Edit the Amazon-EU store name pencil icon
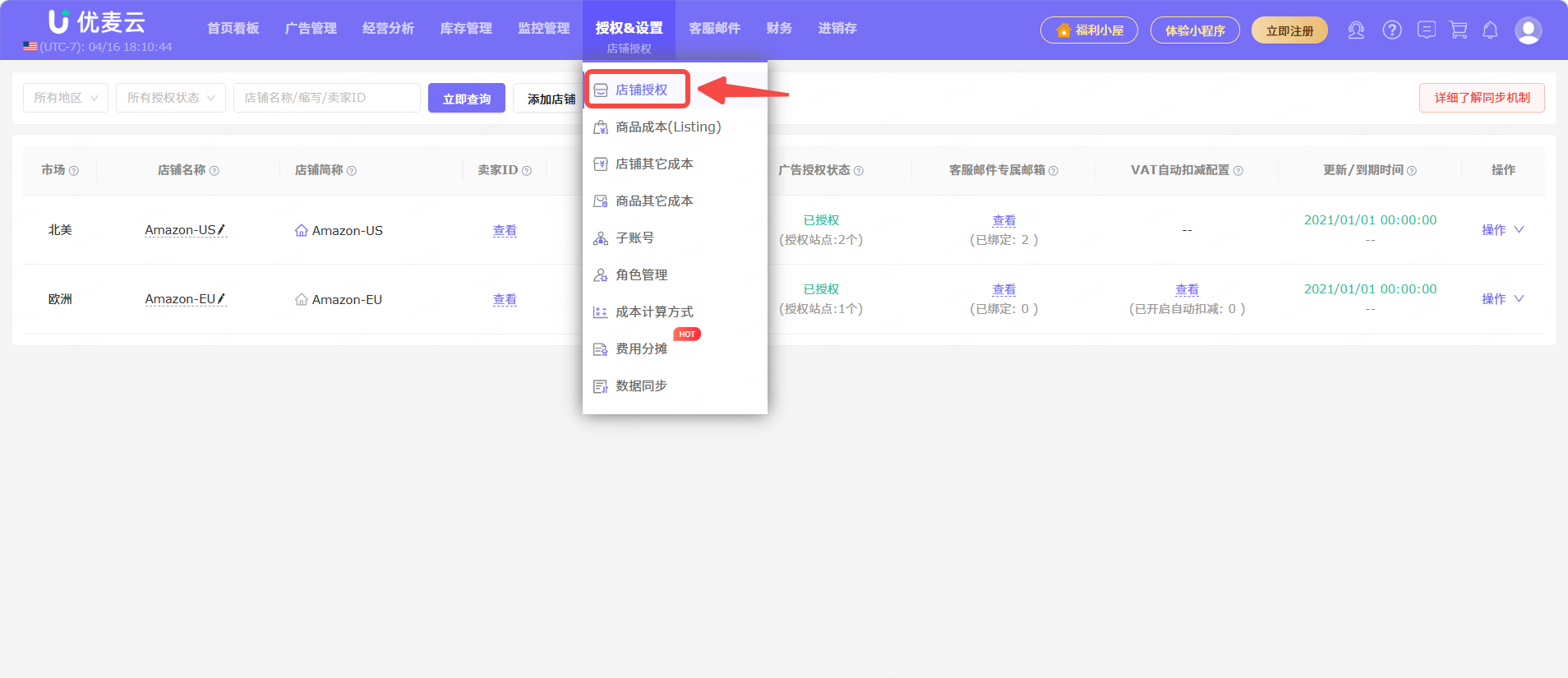1568x678 pixels. 221,299
